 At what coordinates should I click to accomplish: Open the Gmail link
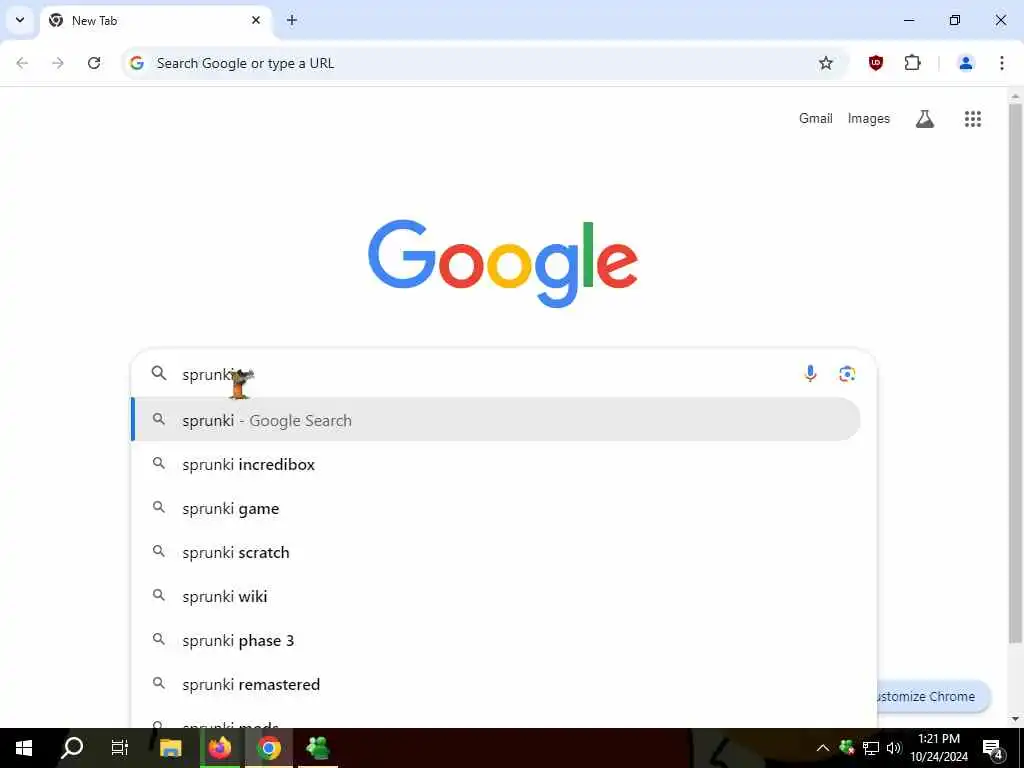(816, 118)
